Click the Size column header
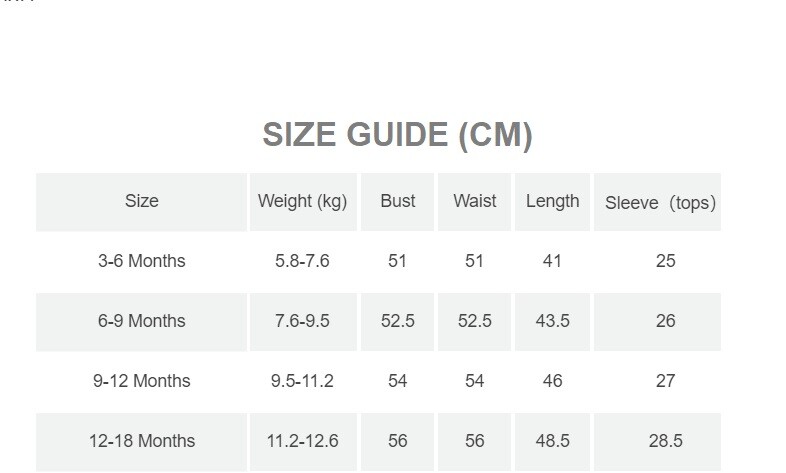 click(x=141, y=201)
